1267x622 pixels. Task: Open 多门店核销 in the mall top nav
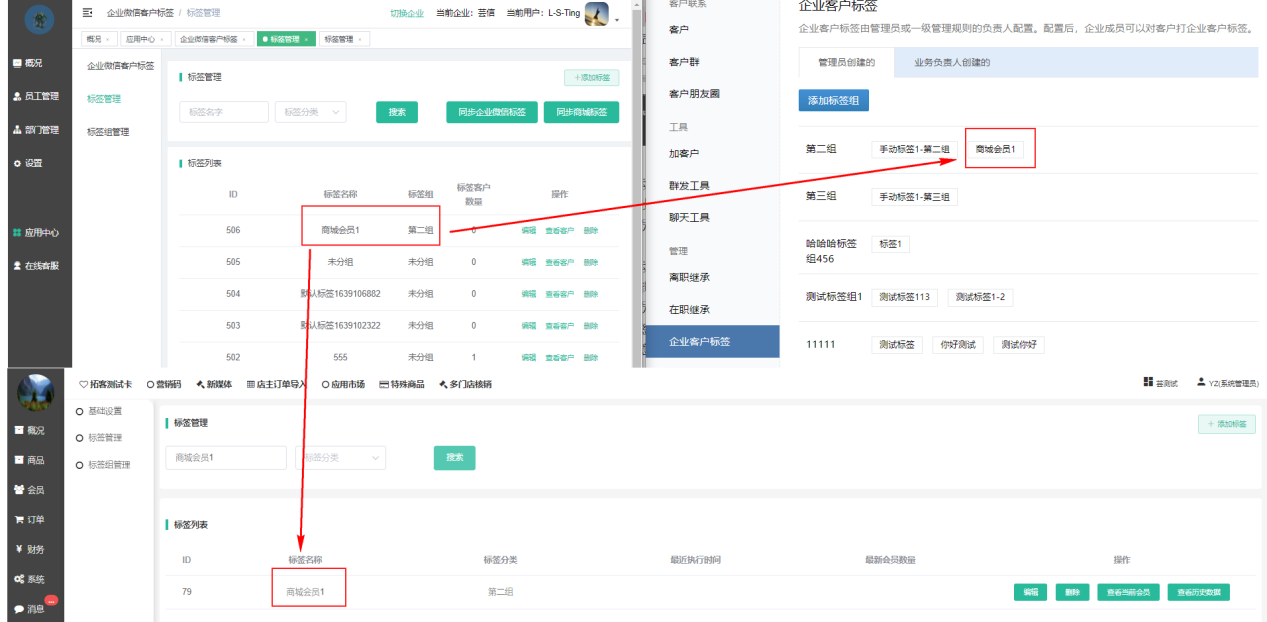click(x=465, y=384)
